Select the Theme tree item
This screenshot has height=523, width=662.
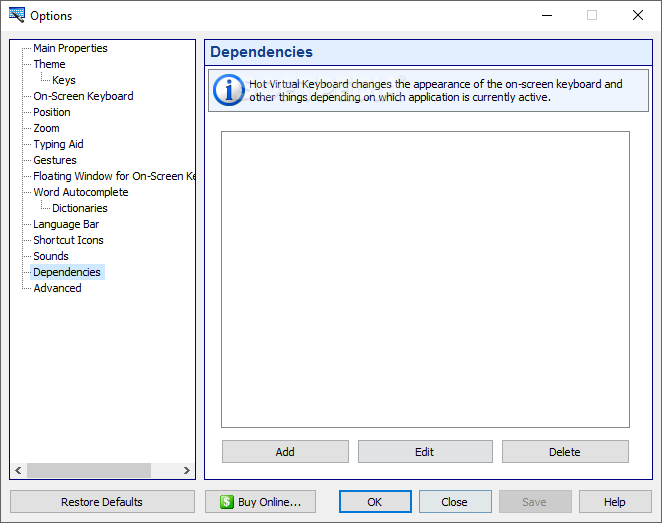(49, 64)
